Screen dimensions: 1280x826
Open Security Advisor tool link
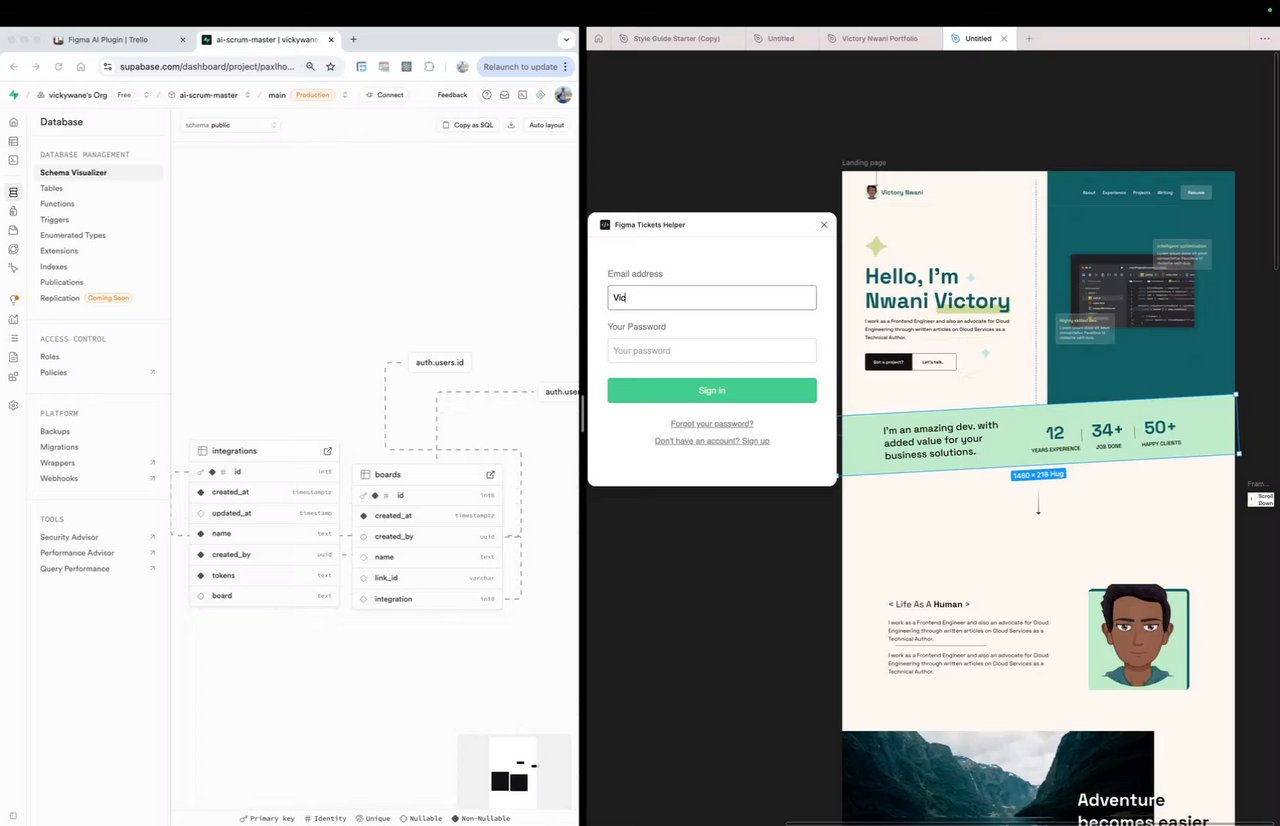point(69,538)
